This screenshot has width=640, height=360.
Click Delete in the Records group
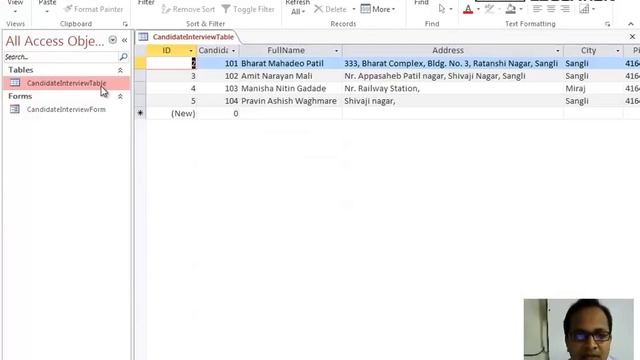click(x=330, y=9)
